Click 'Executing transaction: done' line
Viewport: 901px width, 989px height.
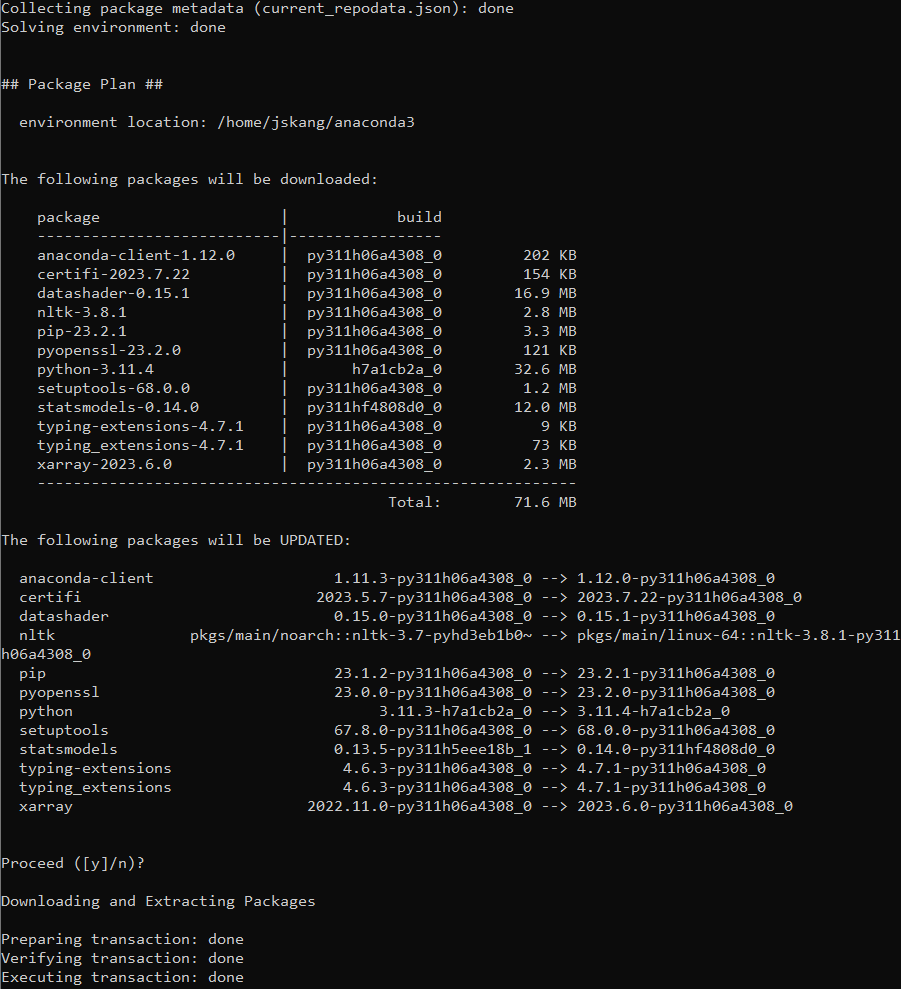click(x=122, y=978)
